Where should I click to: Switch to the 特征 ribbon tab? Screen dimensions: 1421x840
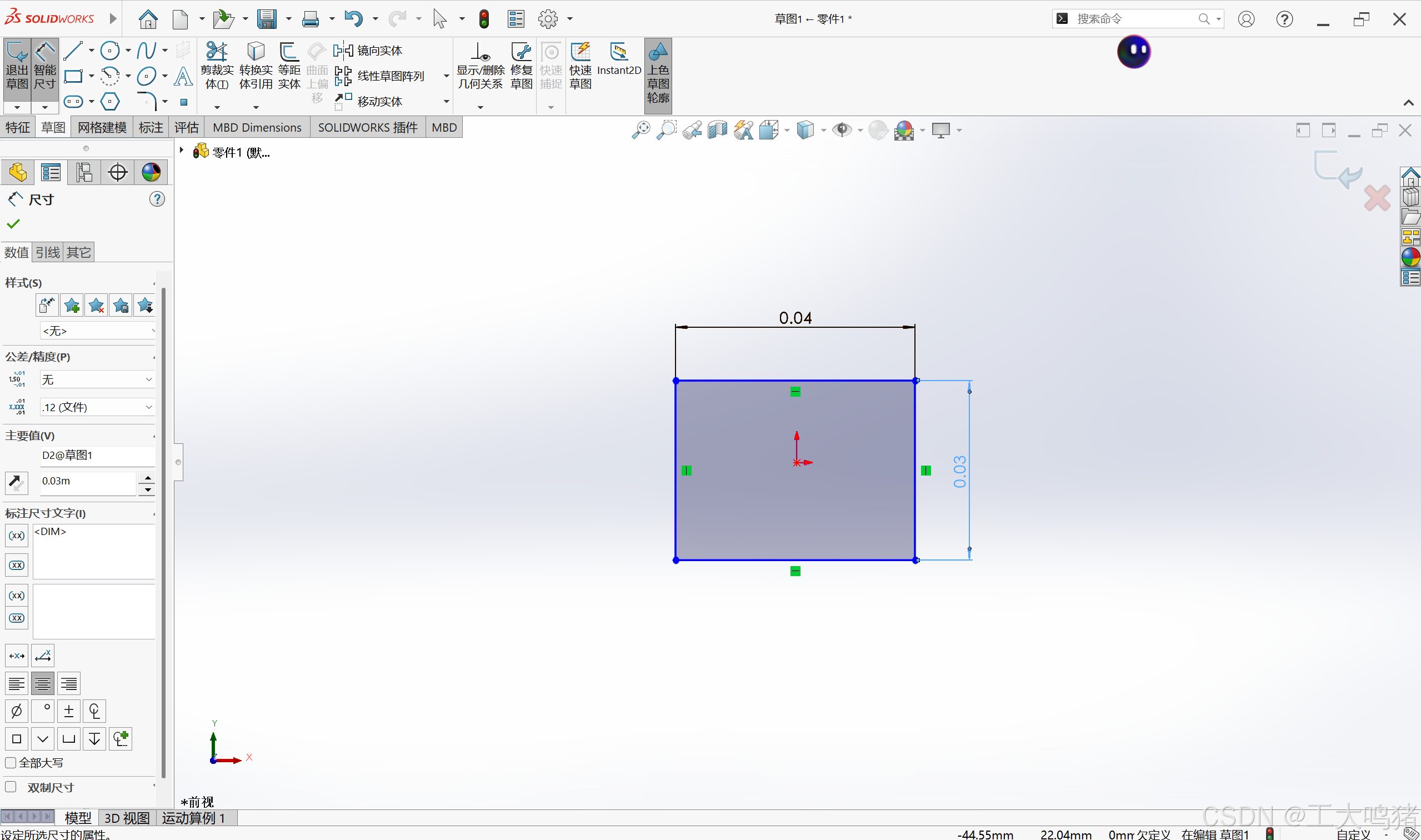[x=18, y=127]
